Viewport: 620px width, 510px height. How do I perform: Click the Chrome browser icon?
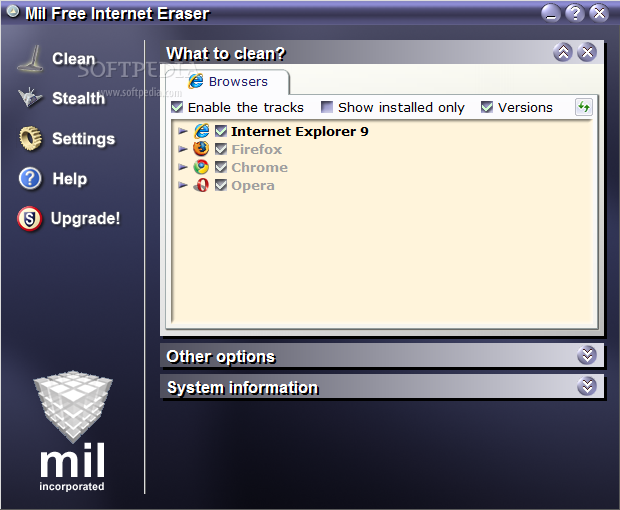point(201,167)
